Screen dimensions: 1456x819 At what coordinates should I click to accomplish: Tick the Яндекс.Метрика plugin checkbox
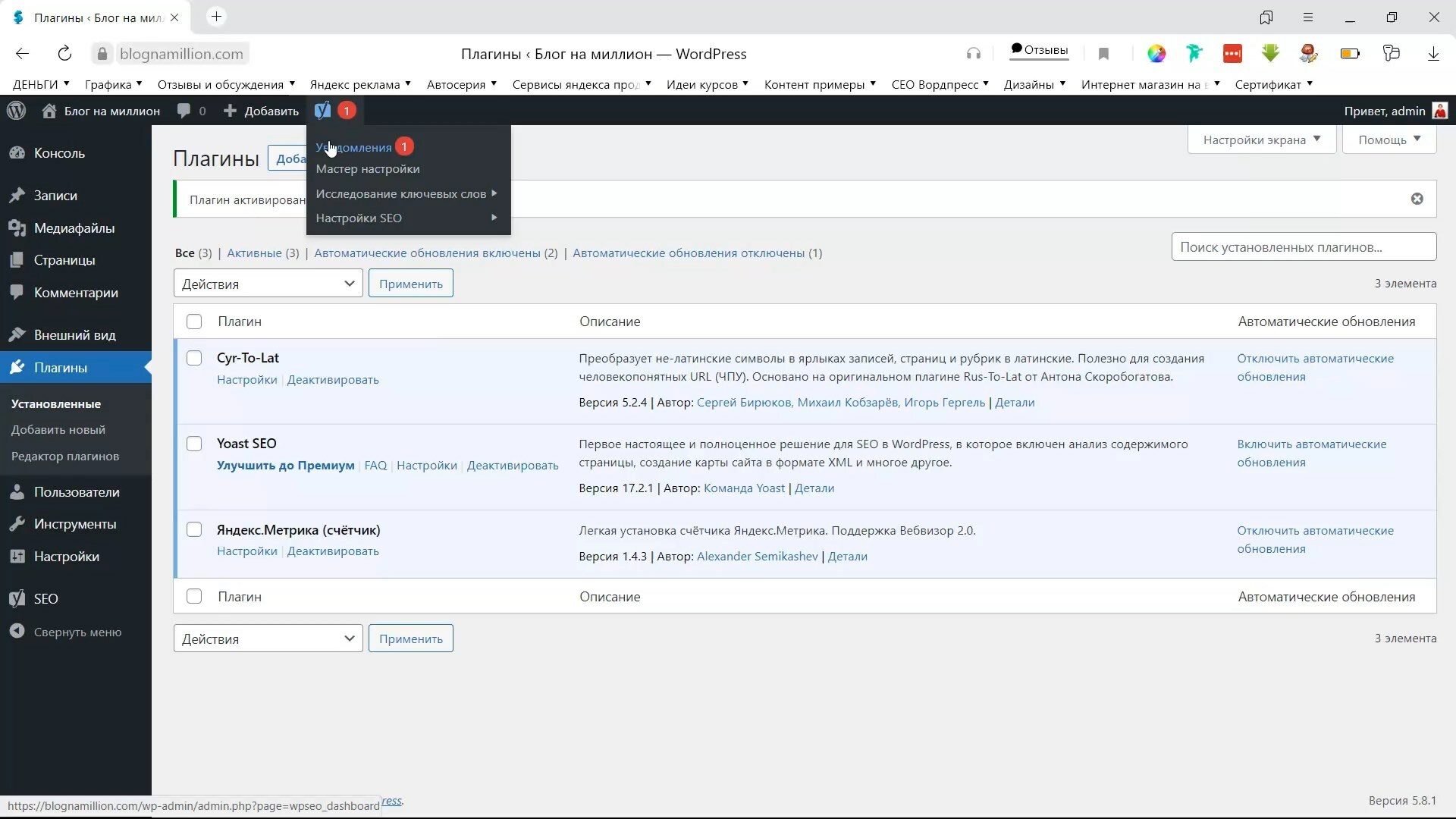(x=194, y=529)
